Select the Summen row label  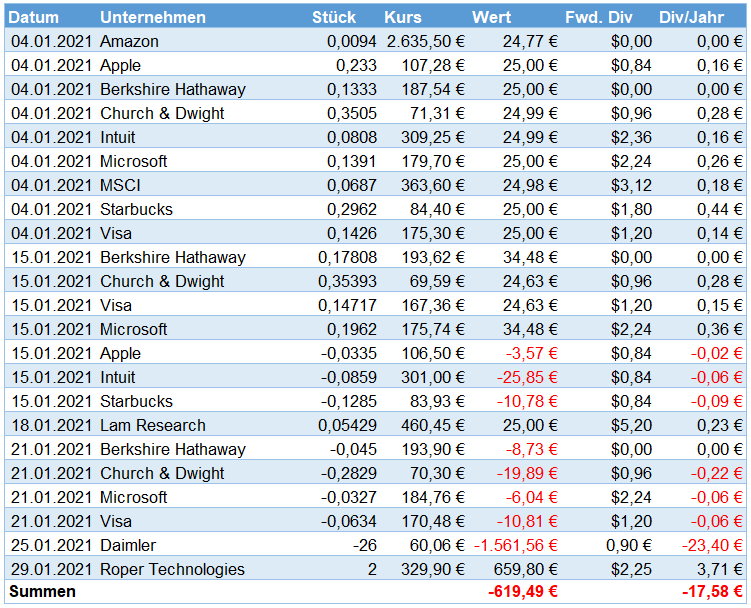pos(42,591)
